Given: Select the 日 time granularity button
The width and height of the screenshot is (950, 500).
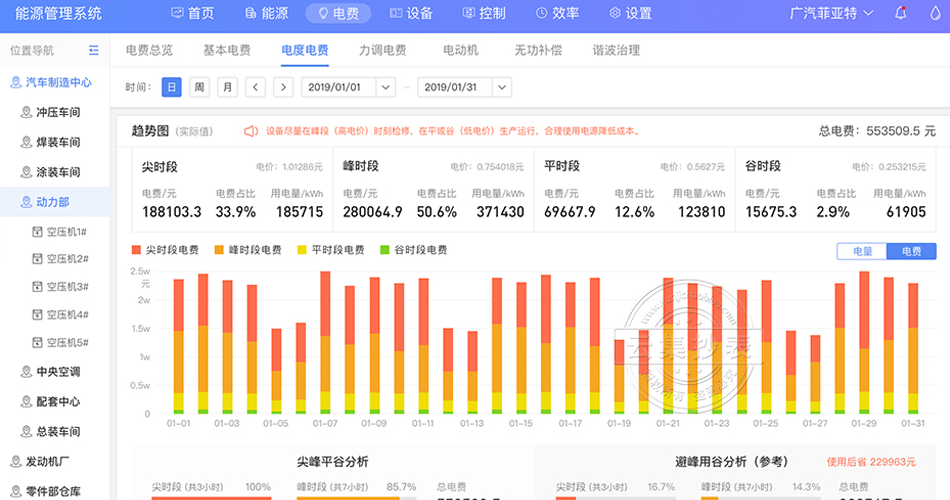Looking at the screenshot, I should tap(171, 87).
